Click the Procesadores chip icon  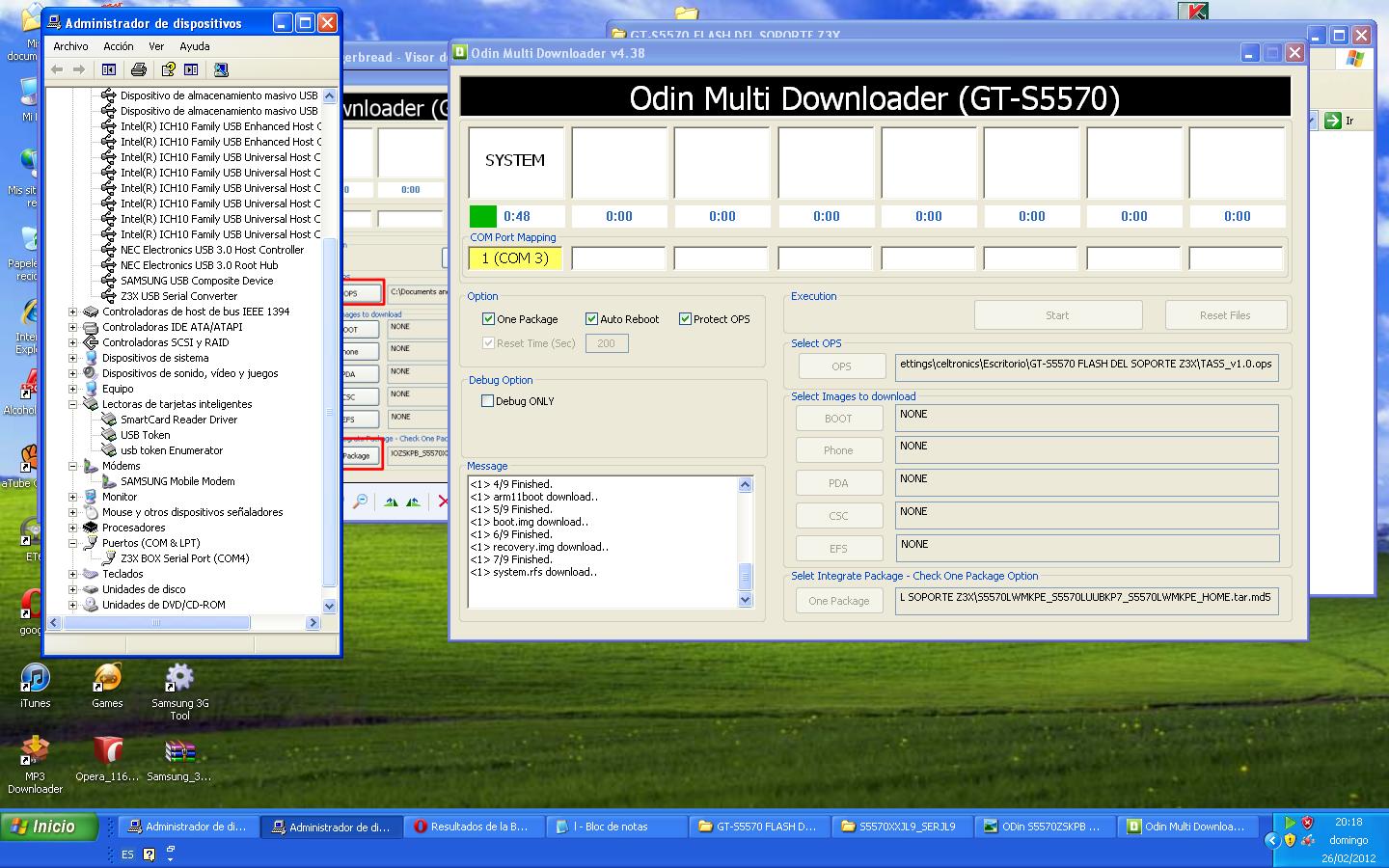click(91, 528)
